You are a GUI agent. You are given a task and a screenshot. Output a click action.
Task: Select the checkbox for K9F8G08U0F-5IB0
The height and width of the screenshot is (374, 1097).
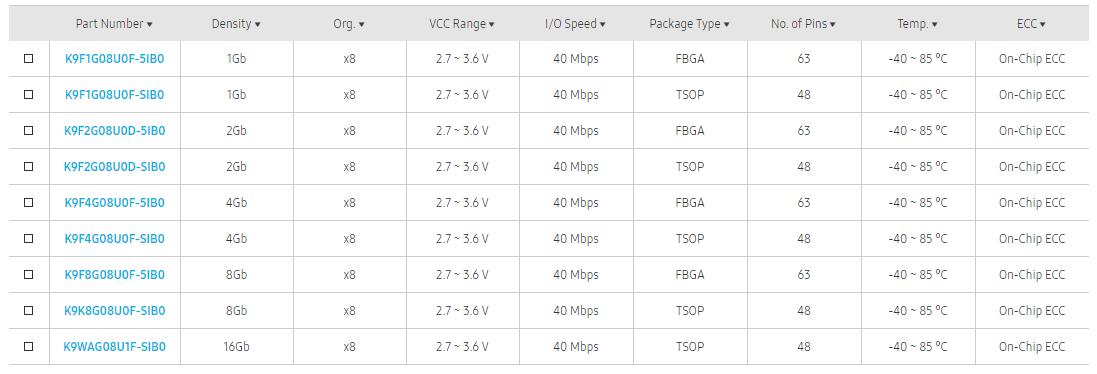(29, 274)
